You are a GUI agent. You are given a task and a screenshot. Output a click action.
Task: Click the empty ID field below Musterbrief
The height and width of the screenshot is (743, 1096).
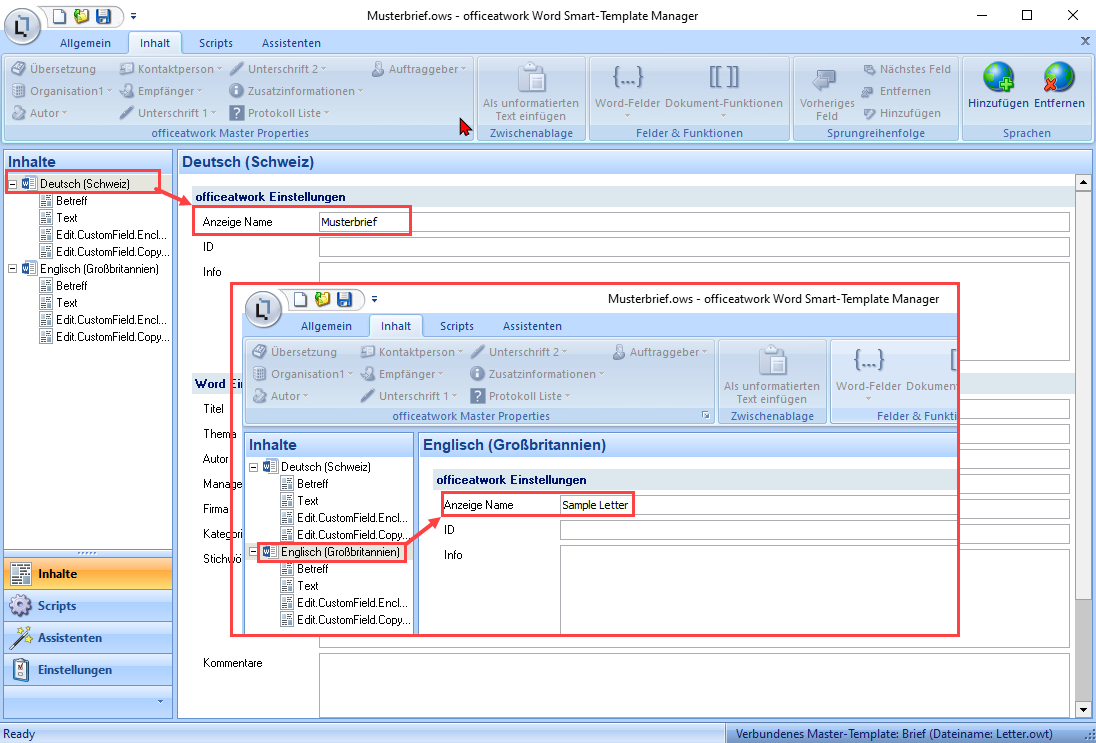[x=694, y=247]
